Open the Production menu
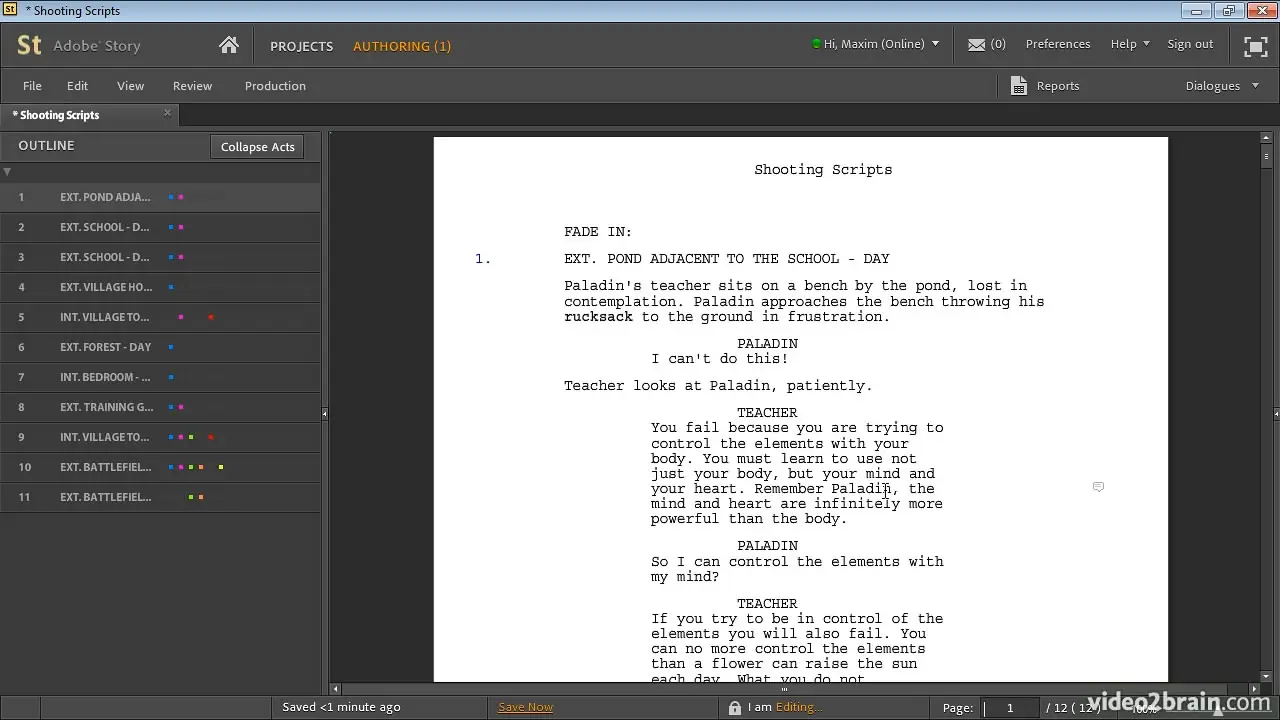The height and width of the screenshot is (720, 1280). (275, 86)
